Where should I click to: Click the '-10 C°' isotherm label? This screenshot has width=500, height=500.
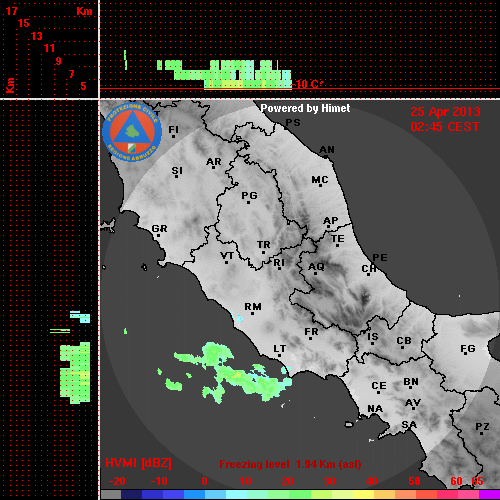308,84
